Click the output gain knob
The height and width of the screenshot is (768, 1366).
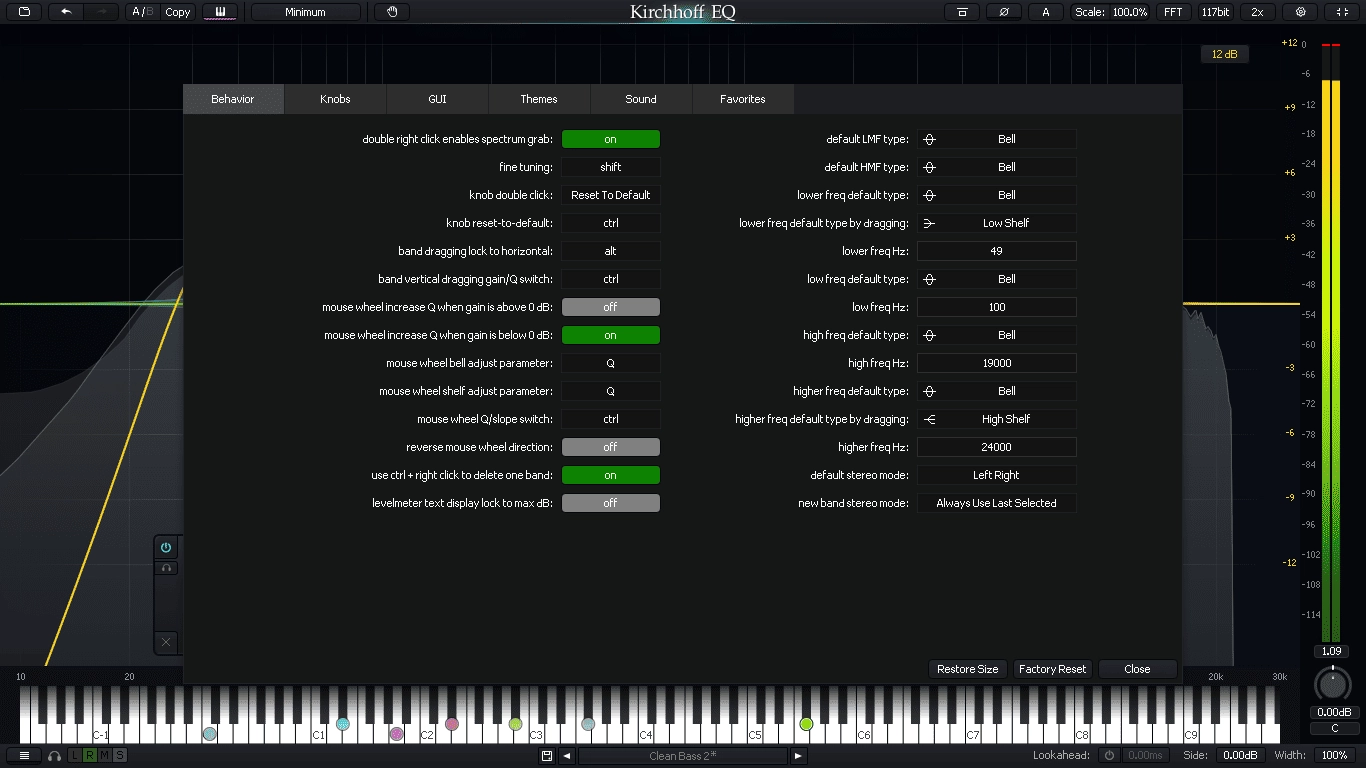[1331, 685]
